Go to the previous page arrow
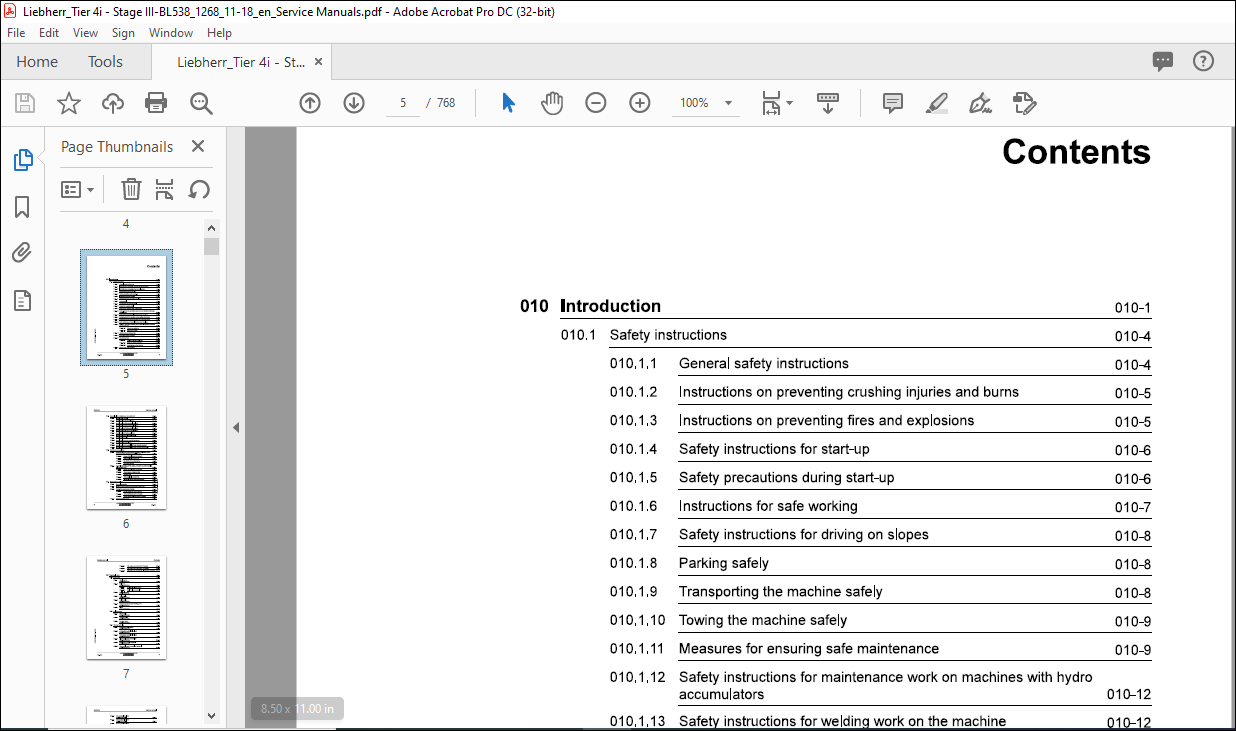This screenshot has height=731, width=1236. tap(310, 103)
